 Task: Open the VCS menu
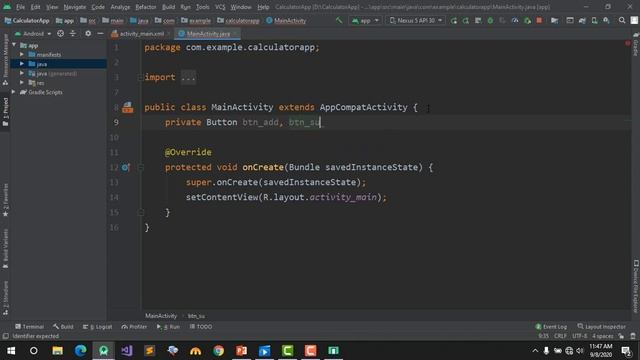220,7
